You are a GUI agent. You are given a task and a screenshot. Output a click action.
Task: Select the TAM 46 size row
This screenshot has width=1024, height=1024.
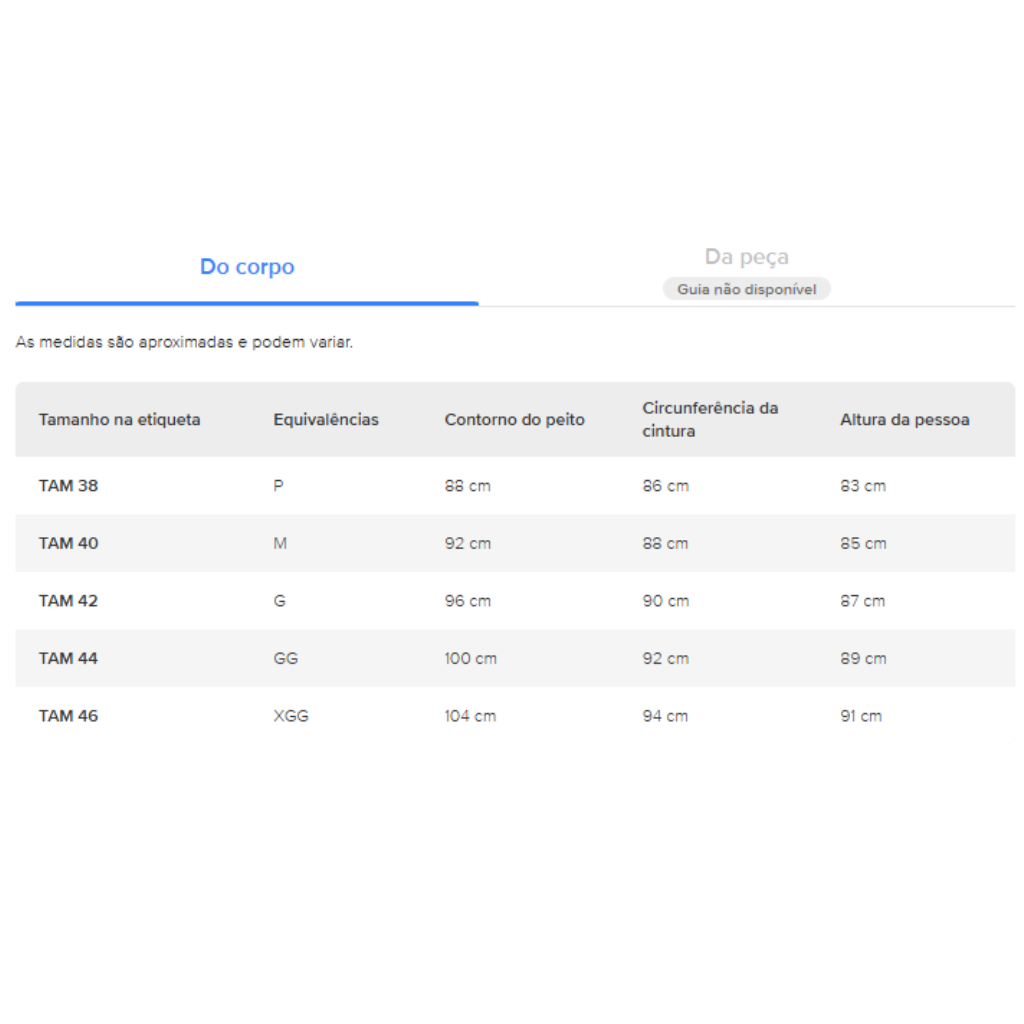tap(515, 716)
